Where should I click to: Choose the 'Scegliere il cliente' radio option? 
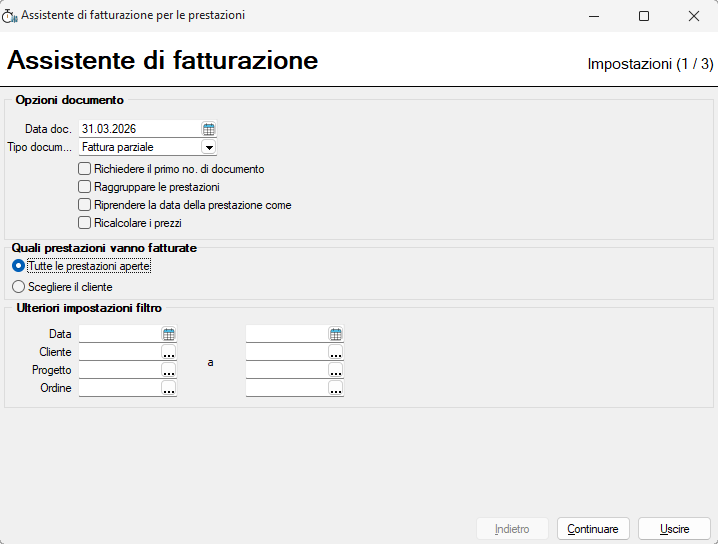click(x=18, y=287)
